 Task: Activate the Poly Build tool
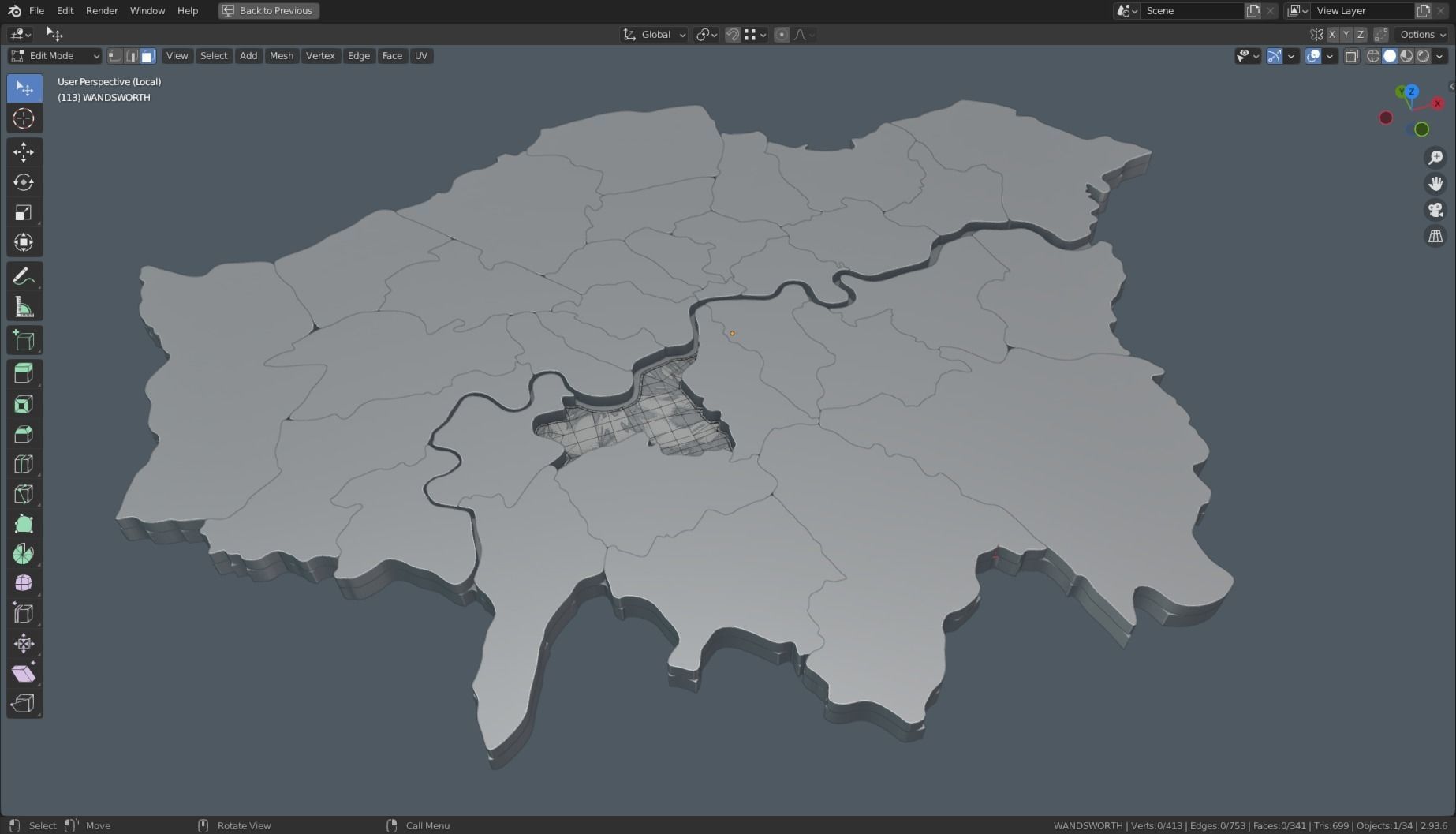pyautogui.click(x=24, y=524)
